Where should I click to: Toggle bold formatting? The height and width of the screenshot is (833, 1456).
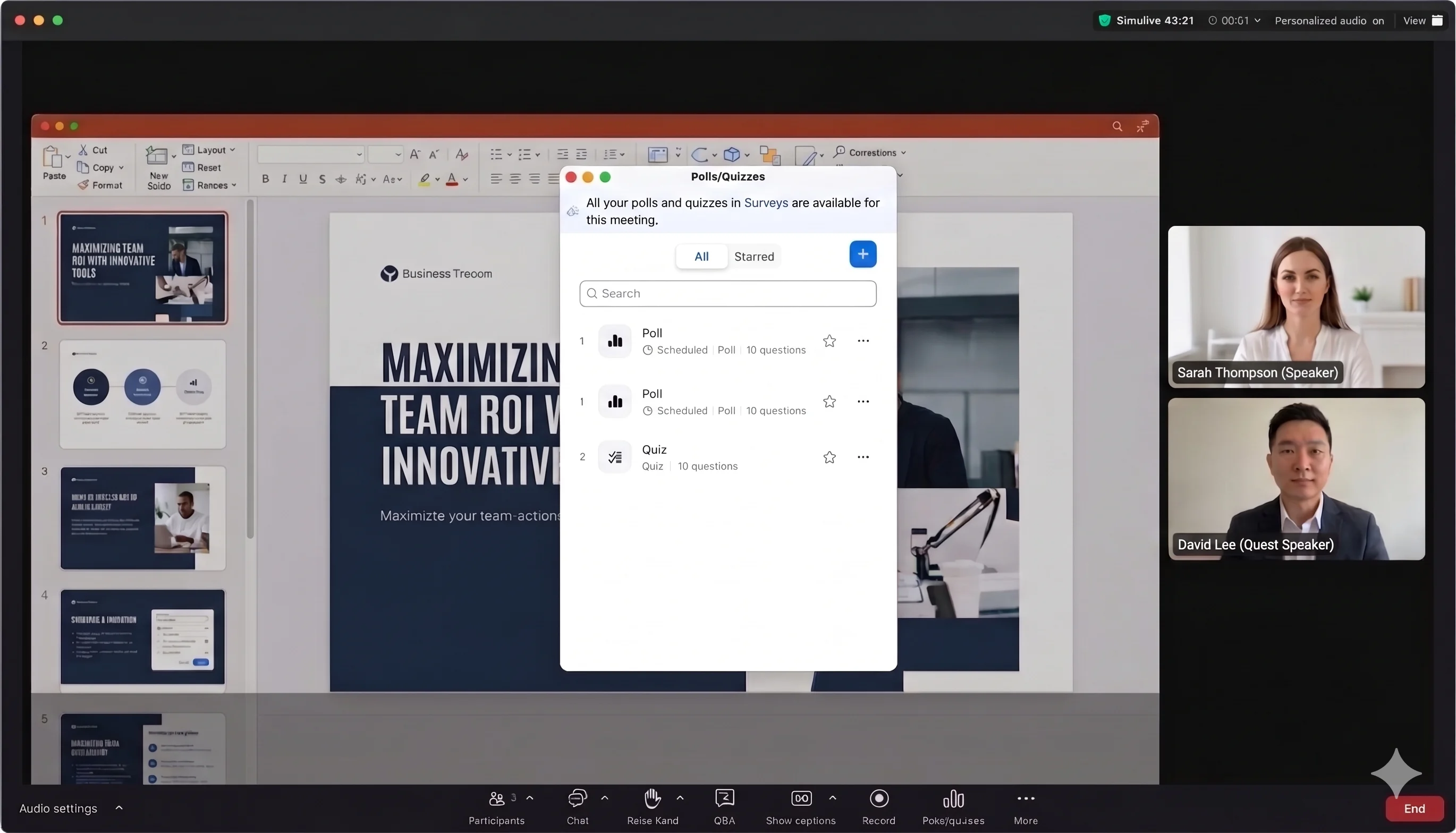[x=266, y=179]
